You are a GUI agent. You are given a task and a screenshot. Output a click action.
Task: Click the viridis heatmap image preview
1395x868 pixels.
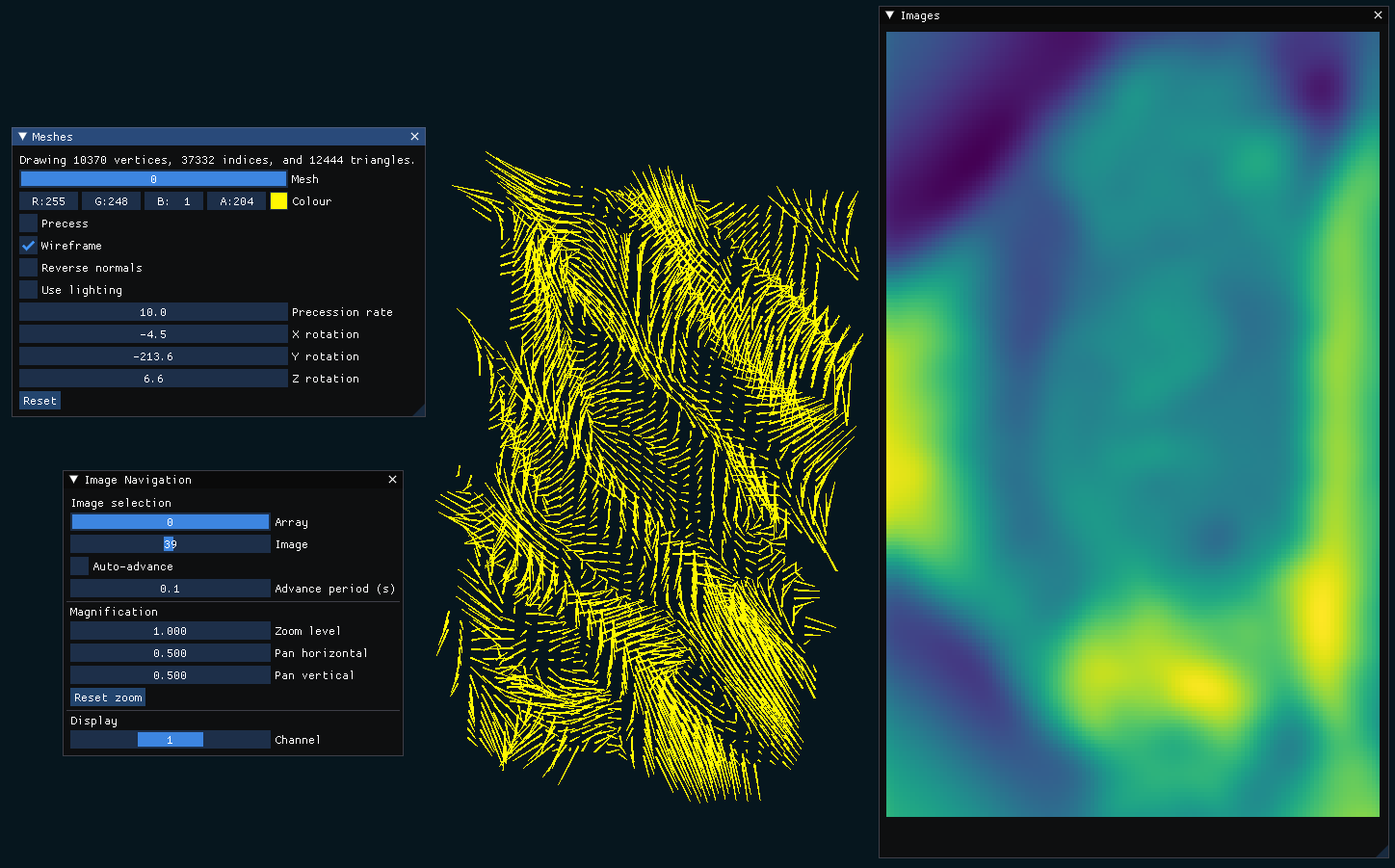(1132, 424)
